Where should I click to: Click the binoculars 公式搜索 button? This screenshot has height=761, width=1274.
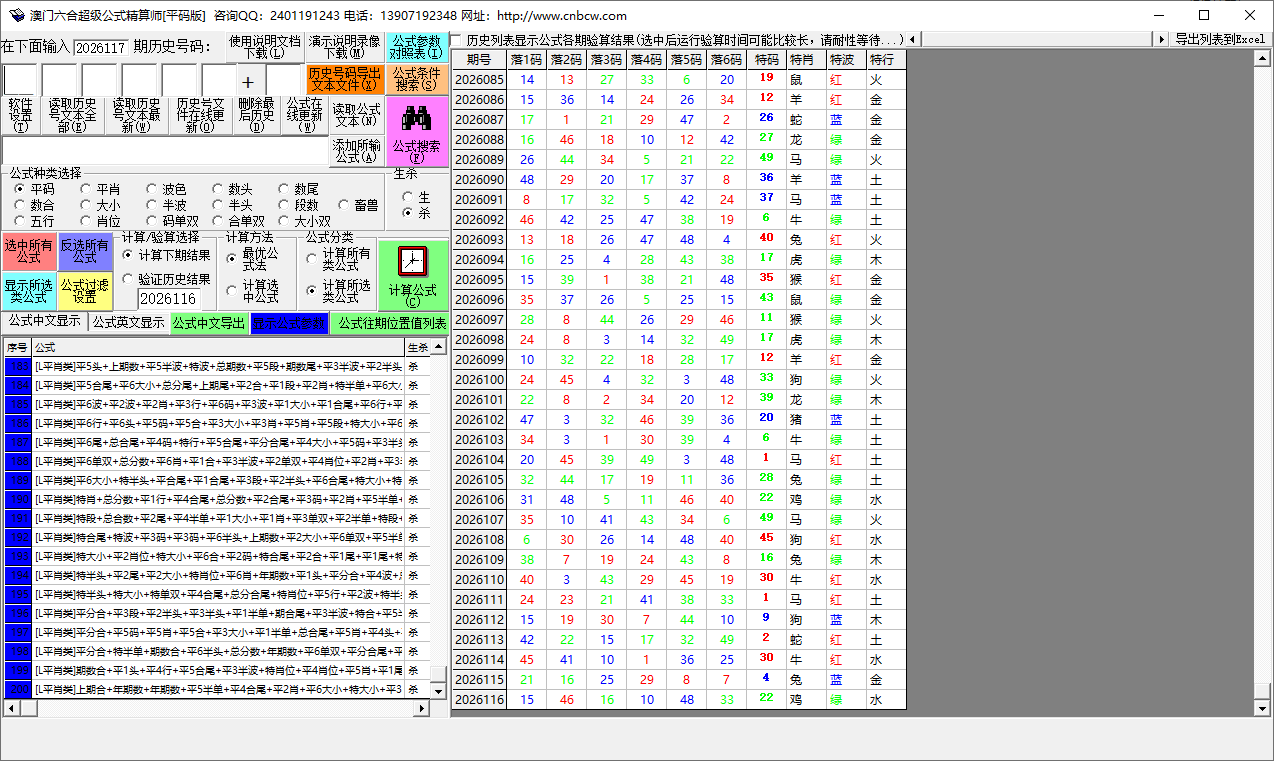point(416,131)
